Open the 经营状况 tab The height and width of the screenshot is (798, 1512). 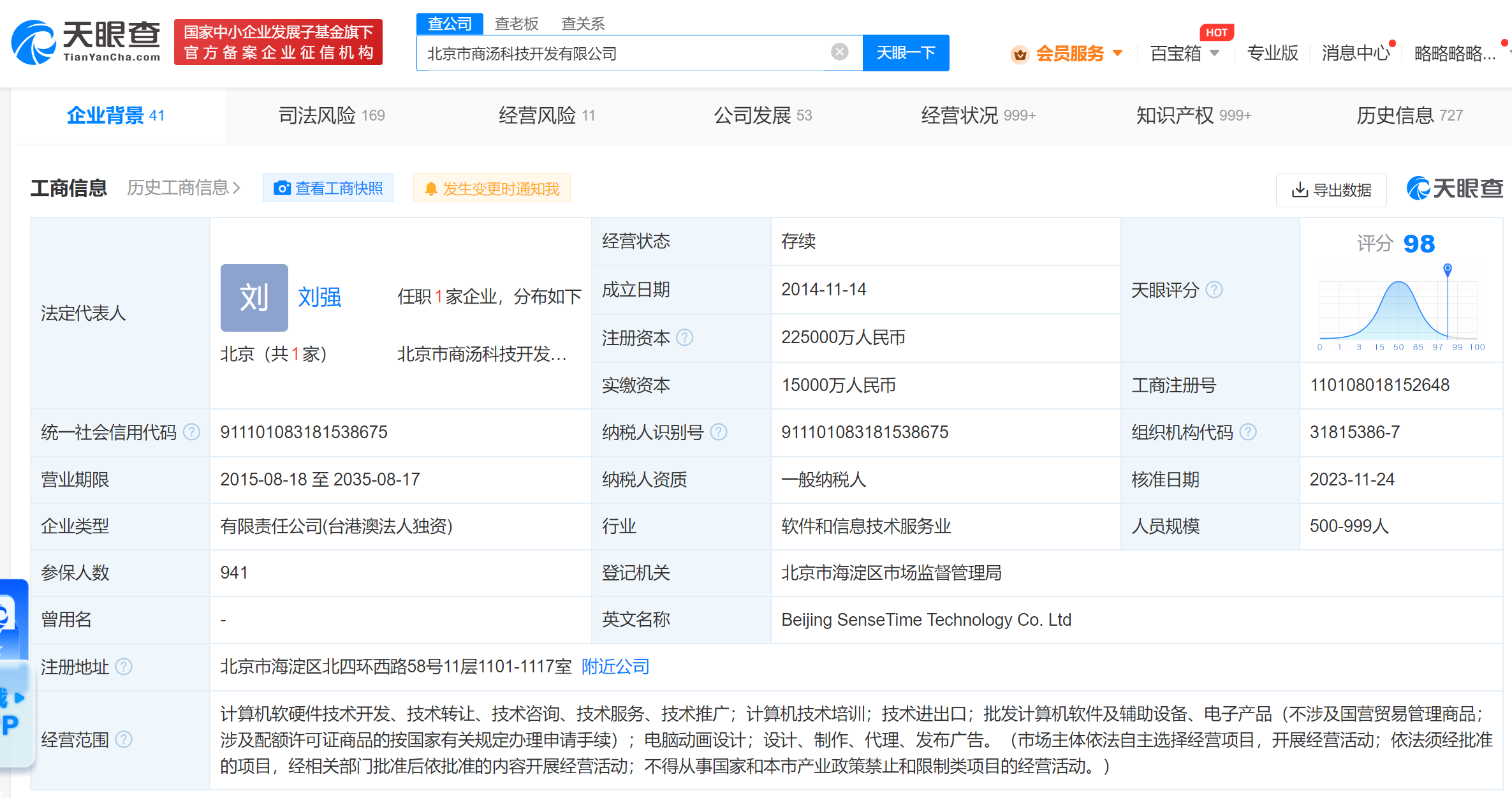[978, 115]
